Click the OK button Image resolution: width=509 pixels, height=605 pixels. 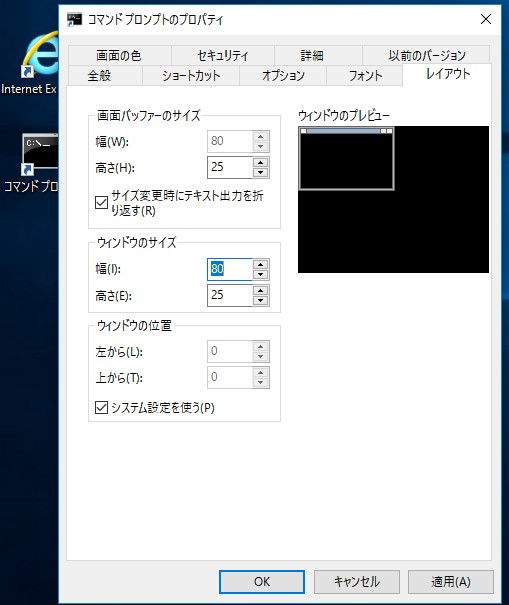(x=262, y=581)
